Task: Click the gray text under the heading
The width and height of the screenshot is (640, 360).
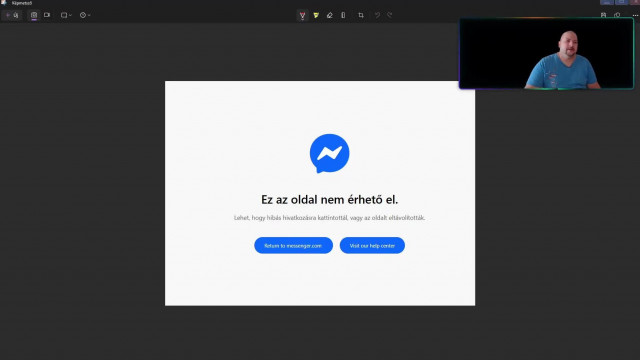Action: (329, 218)
